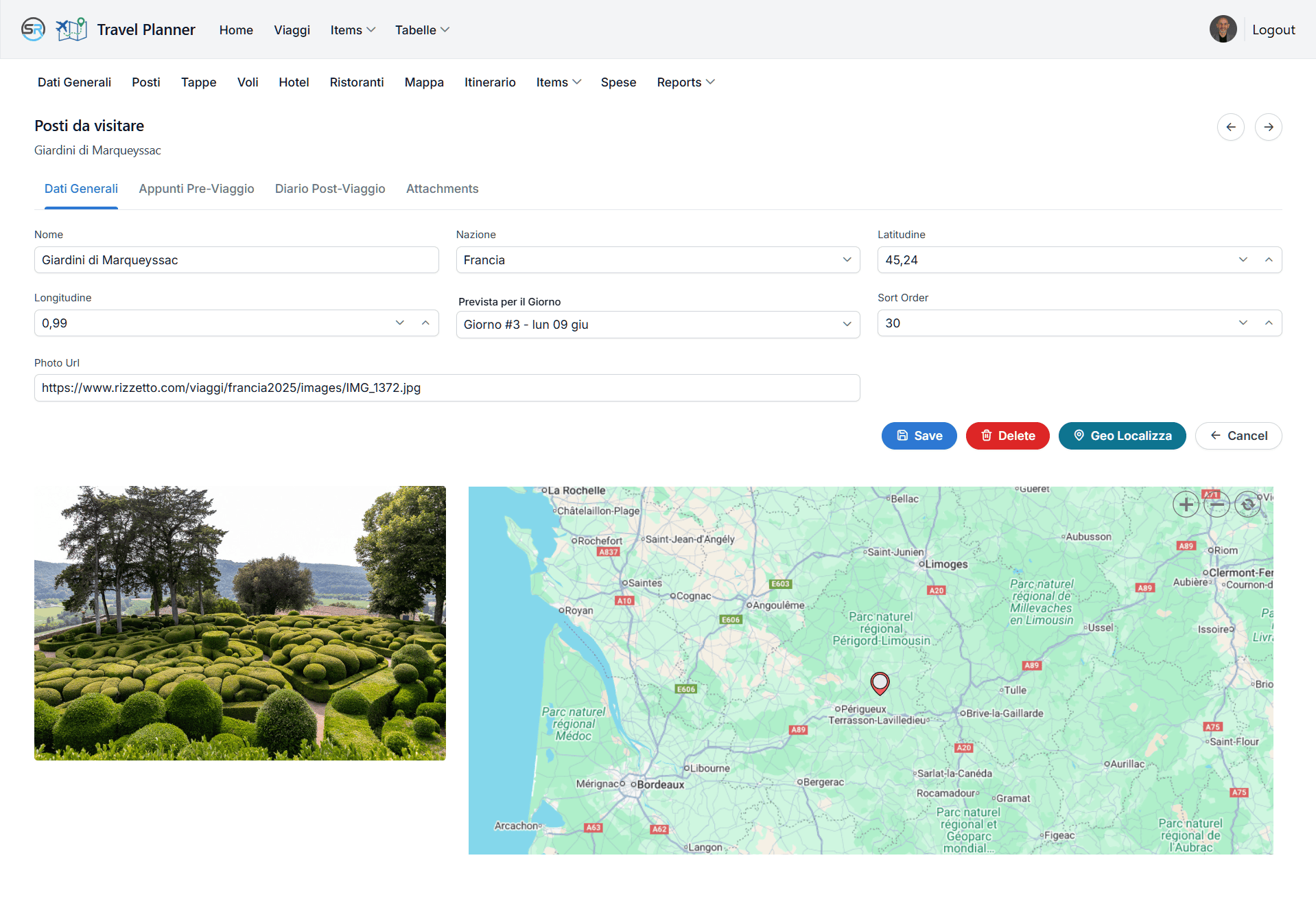Click the map zoom out minus icon
This screenshot has height=906, width=1316.
1217,504
